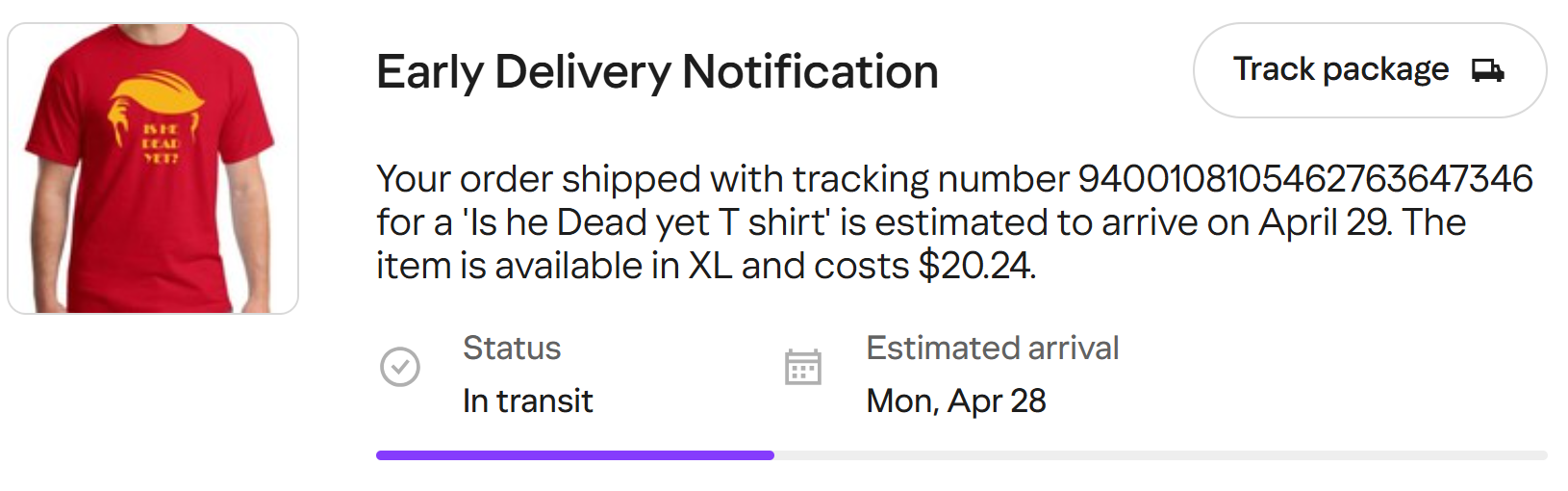Click the In transit status value
Screen dimensions: 1568x491
(x=527, y=401)
